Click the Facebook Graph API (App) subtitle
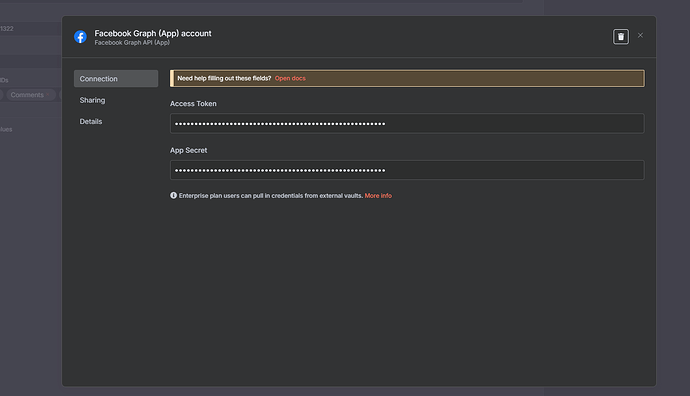 [132, 43]
